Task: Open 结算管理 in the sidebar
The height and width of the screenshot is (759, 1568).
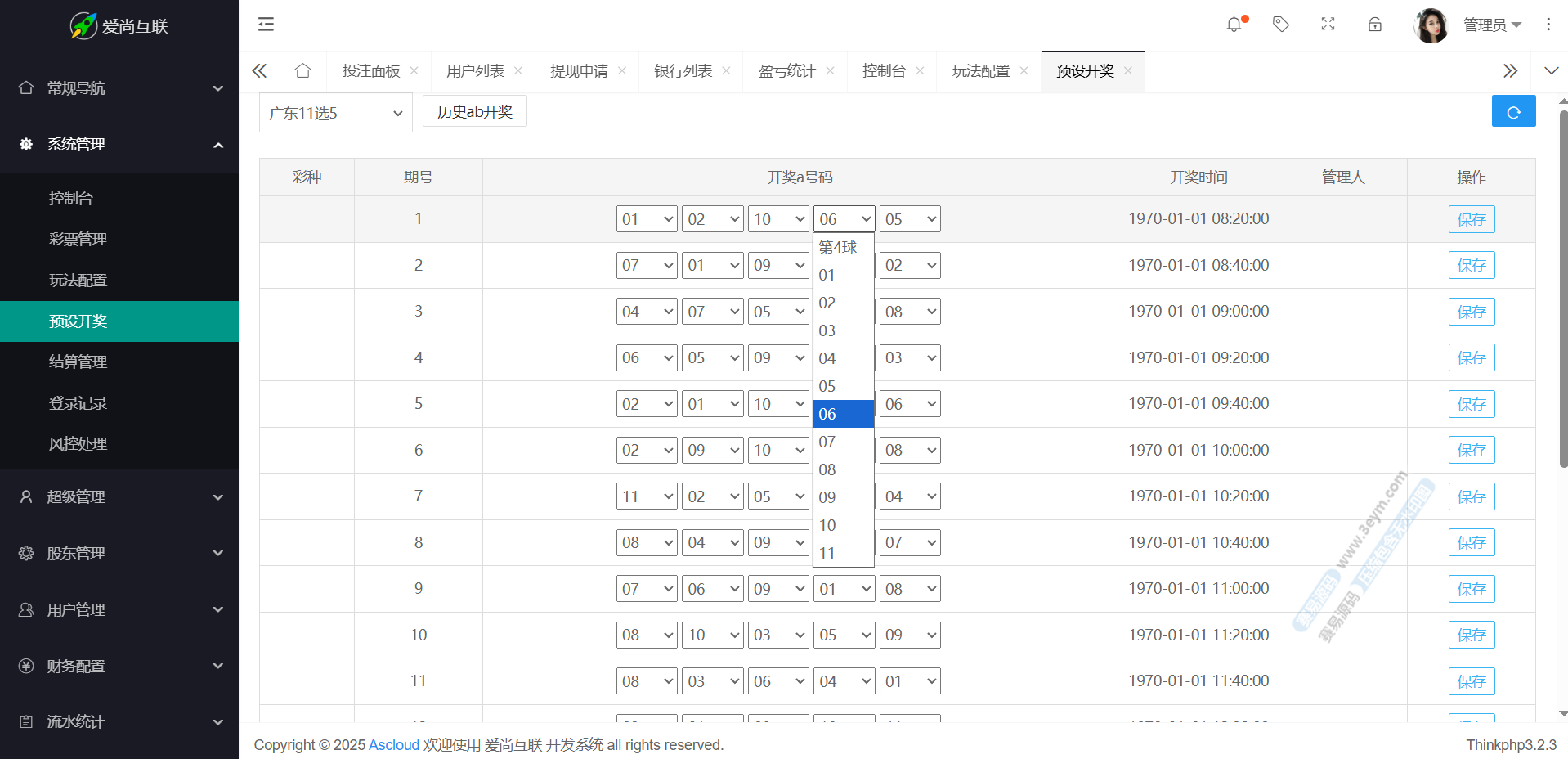Action: coord(78,362)
